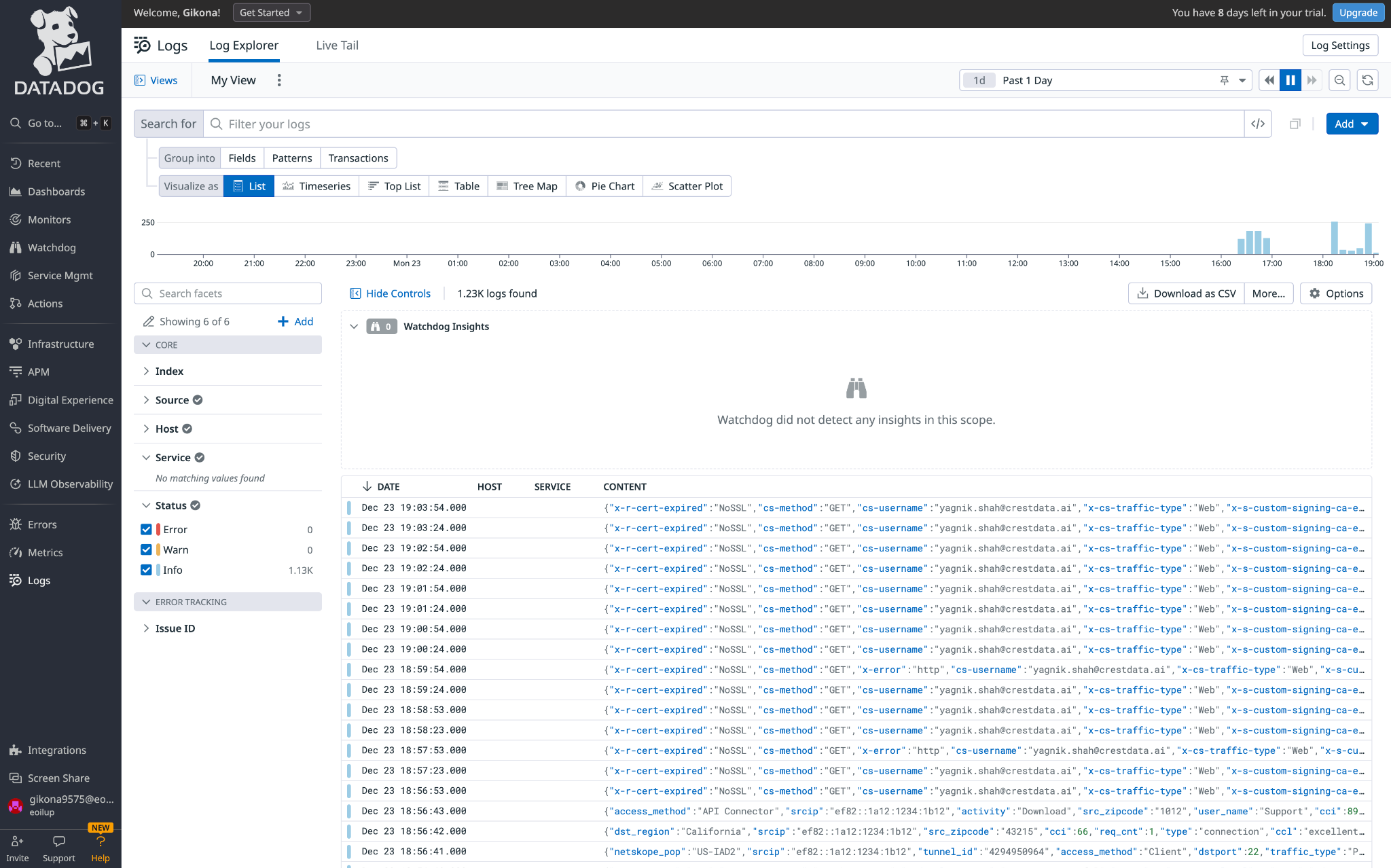Open Watchdog in the sidebar

pos(52,247)
